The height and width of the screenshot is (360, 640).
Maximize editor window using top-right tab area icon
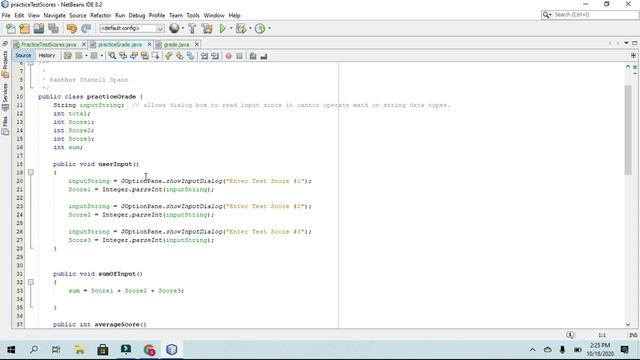[635, 43]
